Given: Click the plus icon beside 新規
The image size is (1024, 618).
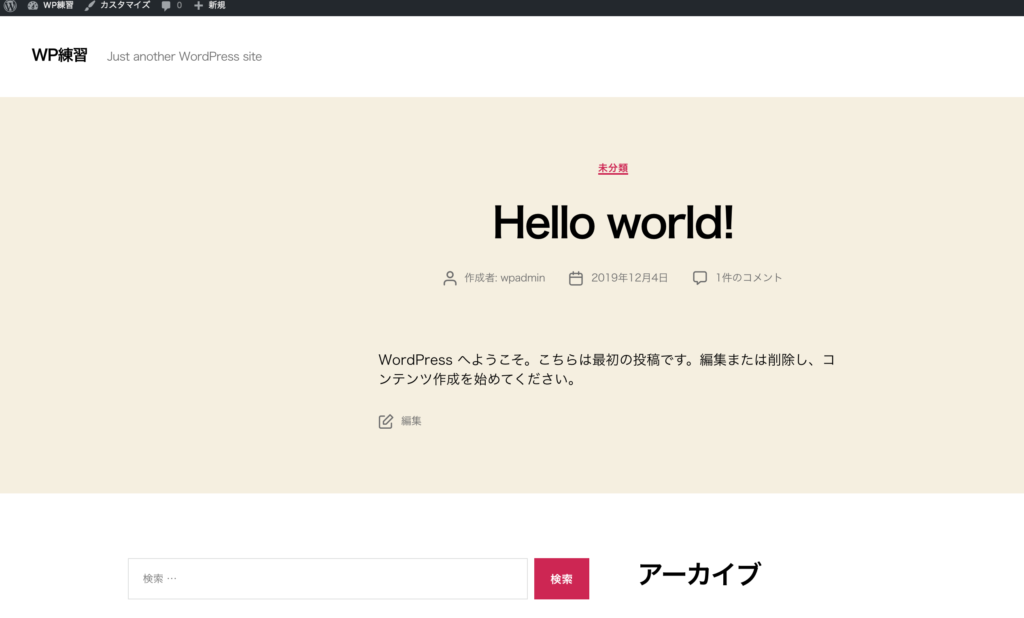Looking at the screenshot, I should point(199,6).
